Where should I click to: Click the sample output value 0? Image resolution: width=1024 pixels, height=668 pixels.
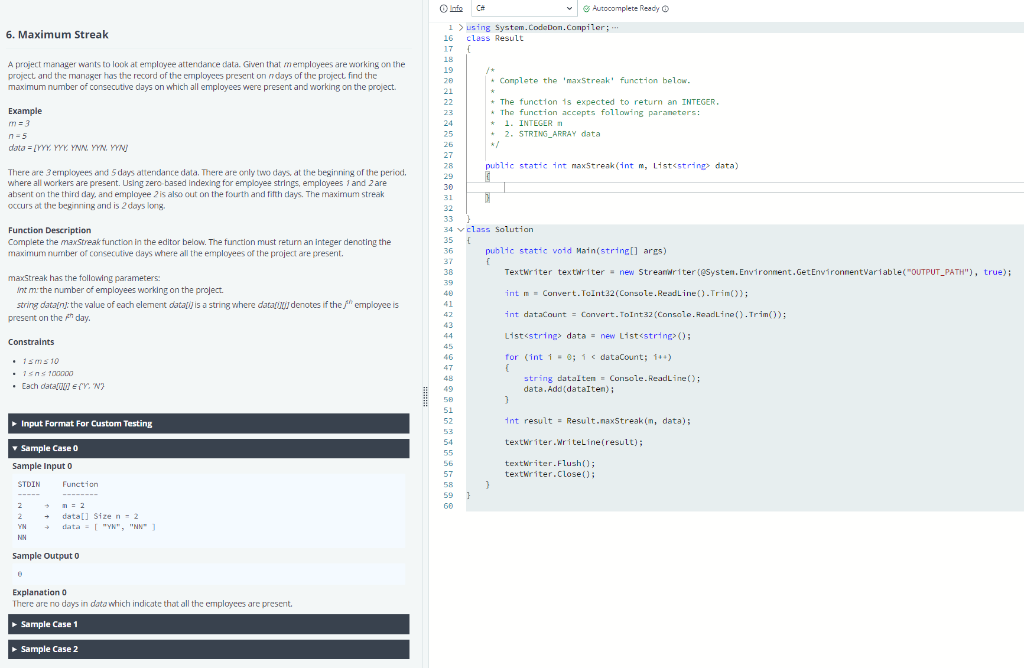click(x=20, y=575)
